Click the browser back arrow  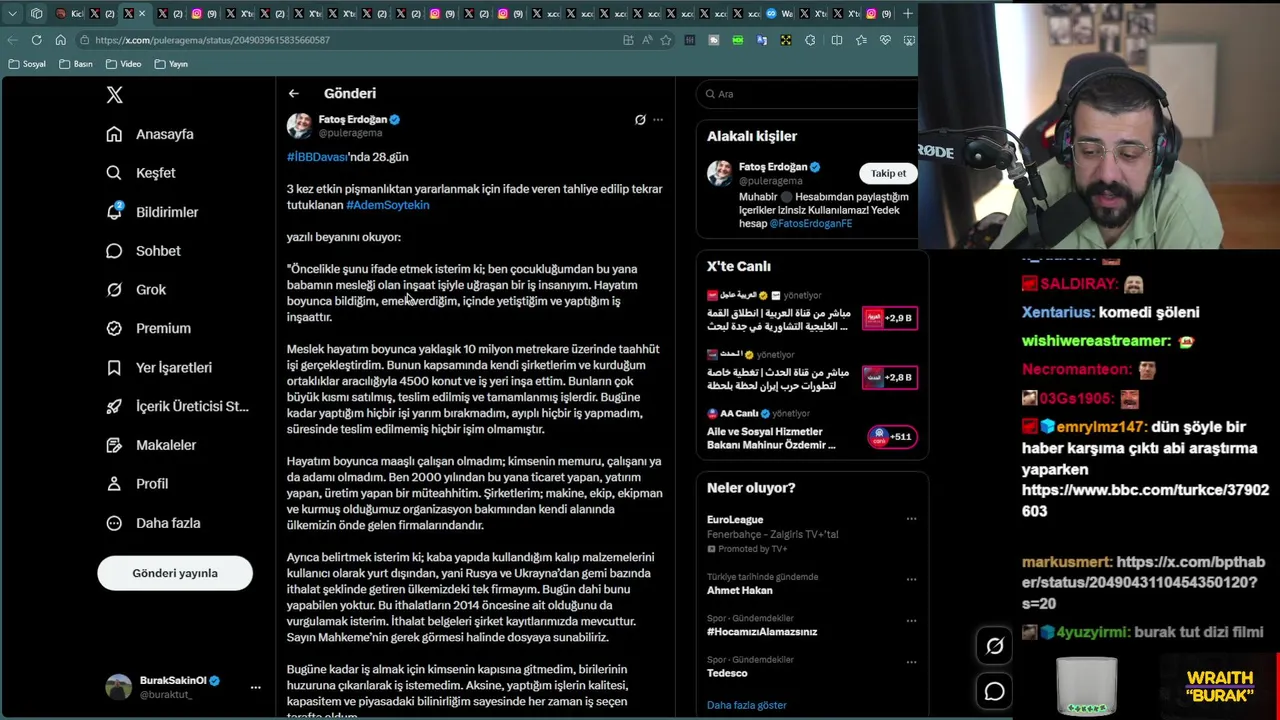point(12,40)
